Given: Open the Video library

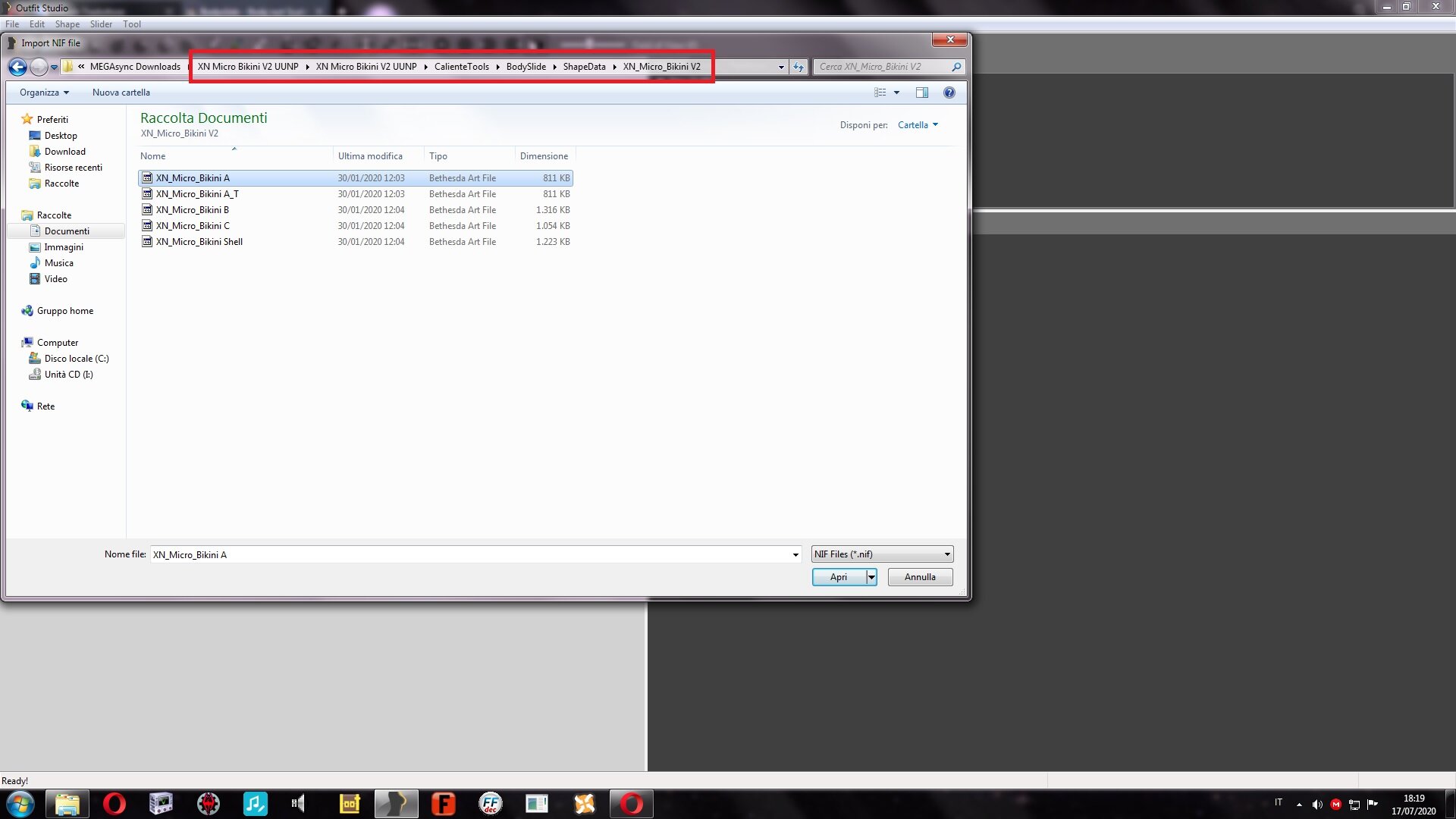Looking at the screenshot, I should click(49, 279).
